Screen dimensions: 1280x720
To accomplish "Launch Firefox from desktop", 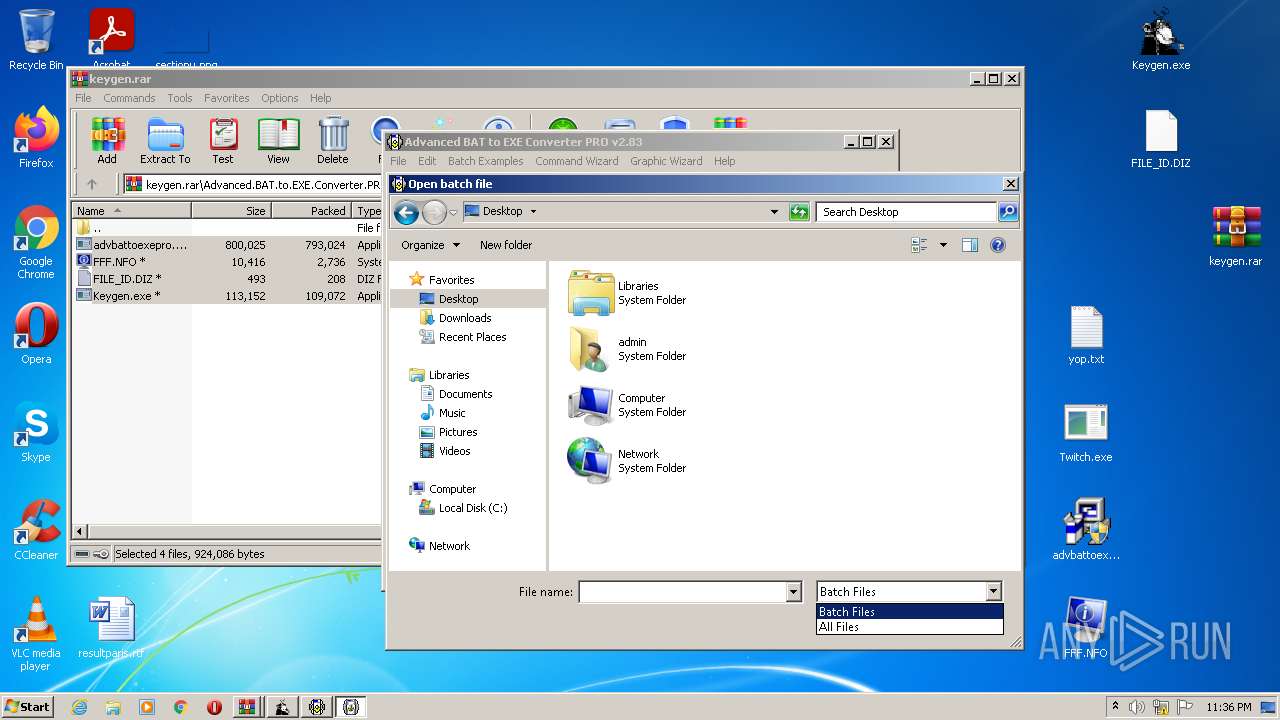I will 36,138.
